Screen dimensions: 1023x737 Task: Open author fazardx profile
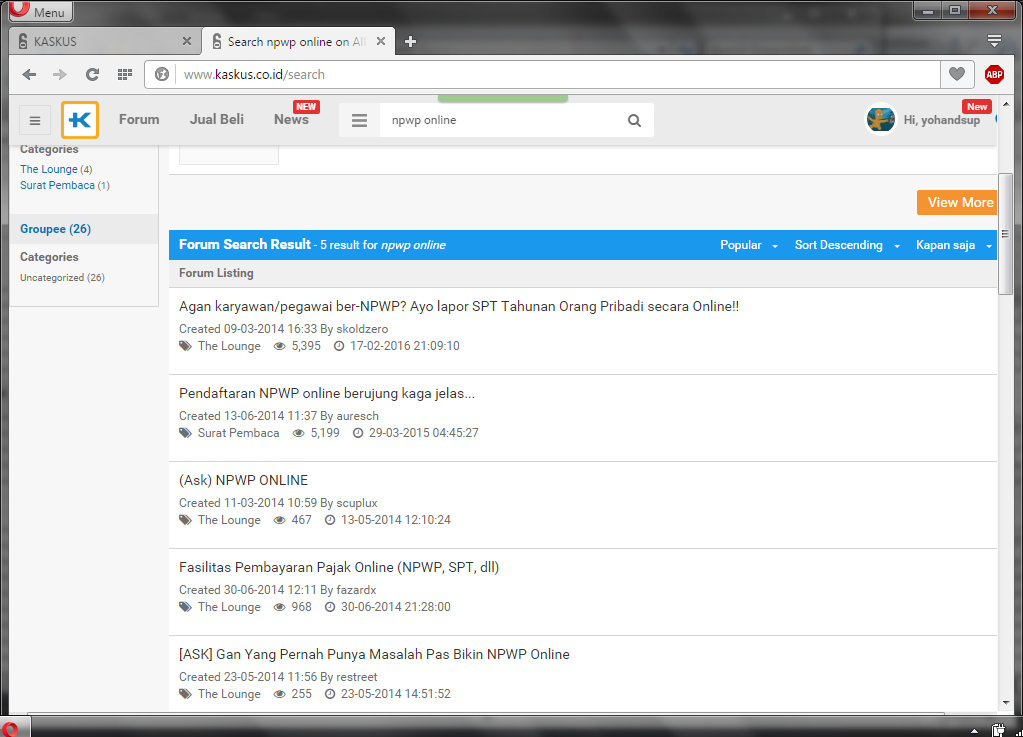pyautogui.click(x=356, y=590)
